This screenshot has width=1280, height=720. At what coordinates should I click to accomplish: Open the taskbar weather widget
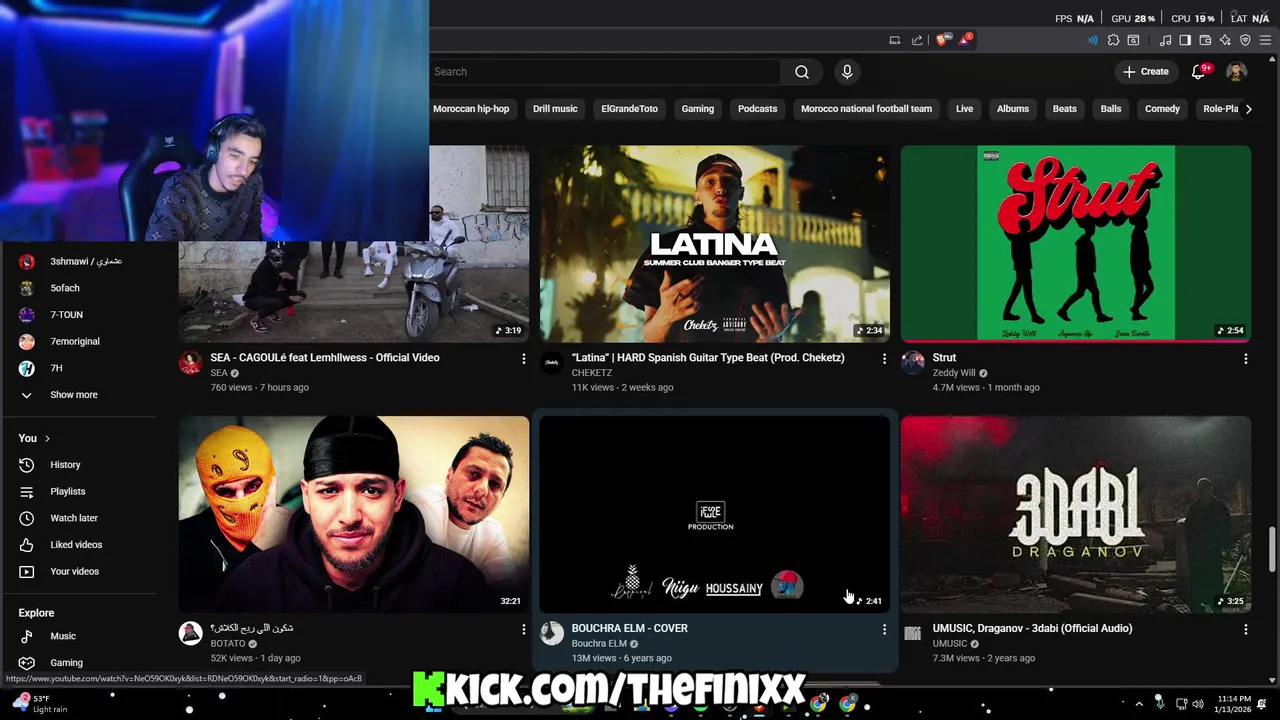pos(40,704)
